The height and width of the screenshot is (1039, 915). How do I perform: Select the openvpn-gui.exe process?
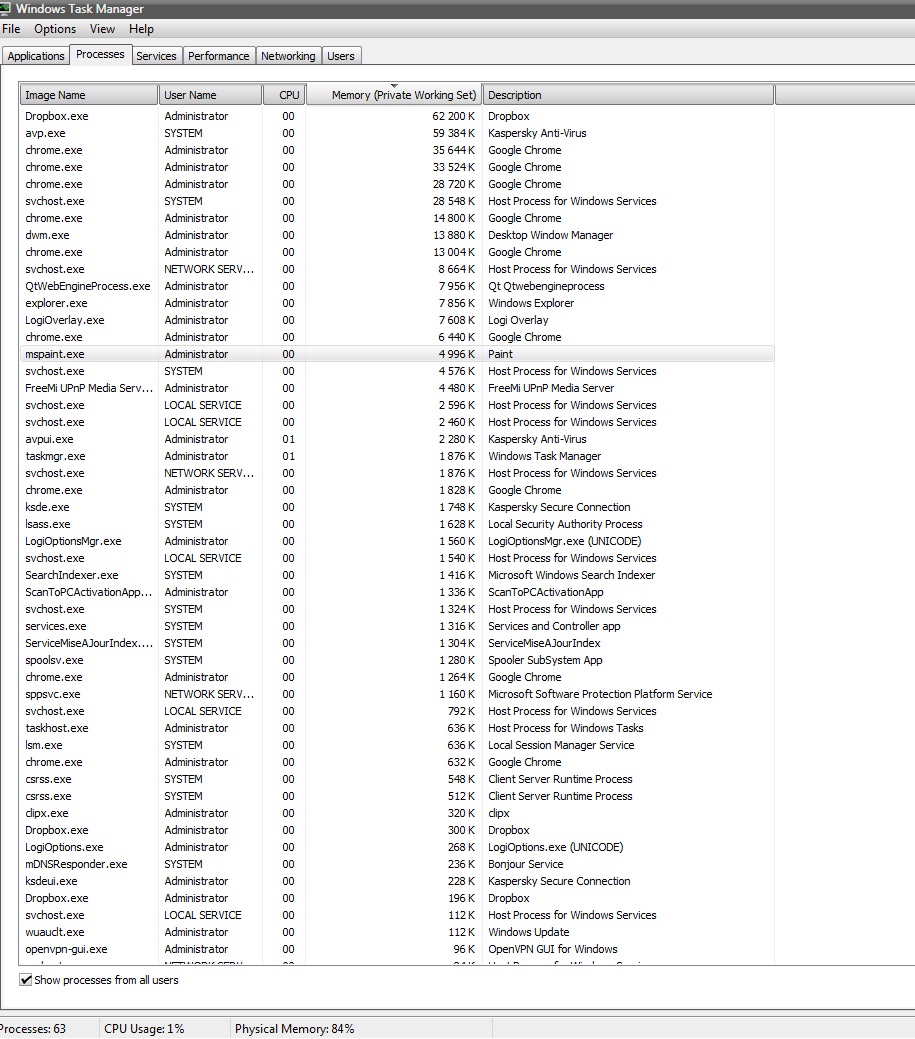pyautogui.click(x=397, y=950)
